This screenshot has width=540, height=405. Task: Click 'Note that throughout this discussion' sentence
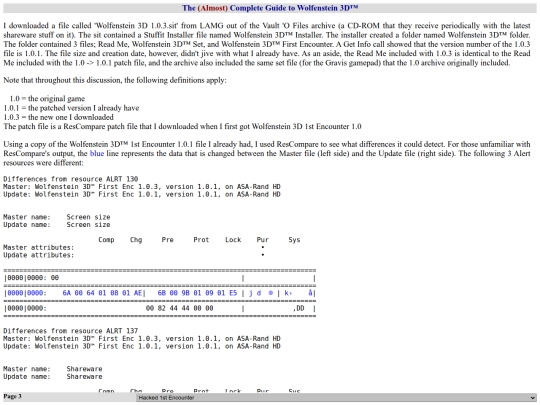coord(115,80)
